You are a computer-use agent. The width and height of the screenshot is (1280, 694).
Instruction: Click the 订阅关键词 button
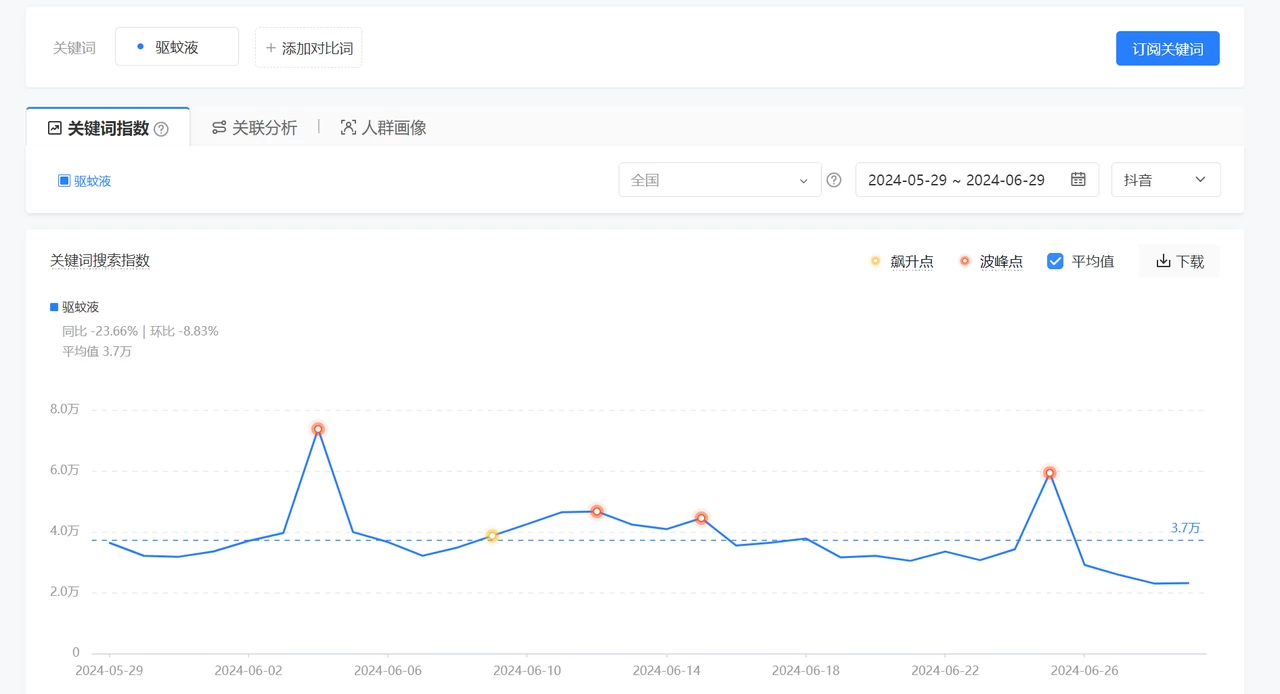coord(1167,48)
